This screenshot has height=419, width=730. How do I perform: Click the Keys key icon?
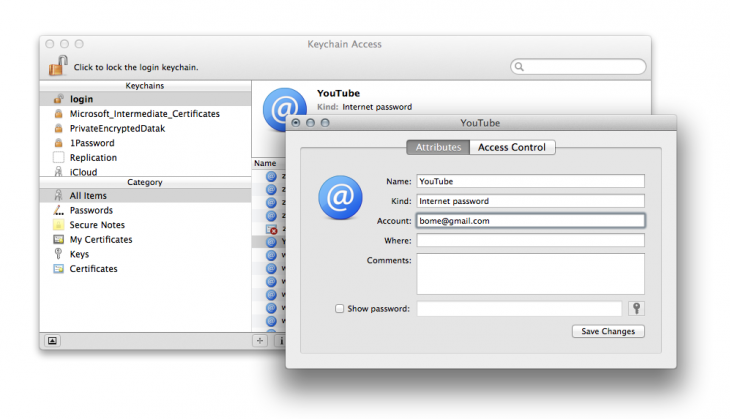tap(58, 254)
